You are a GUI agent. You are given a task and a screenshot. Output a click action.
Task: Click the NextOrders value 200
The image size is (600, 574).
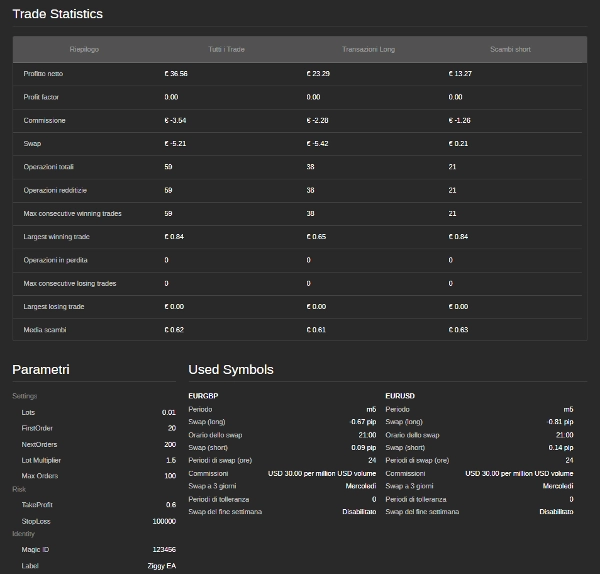coord(170,445)
